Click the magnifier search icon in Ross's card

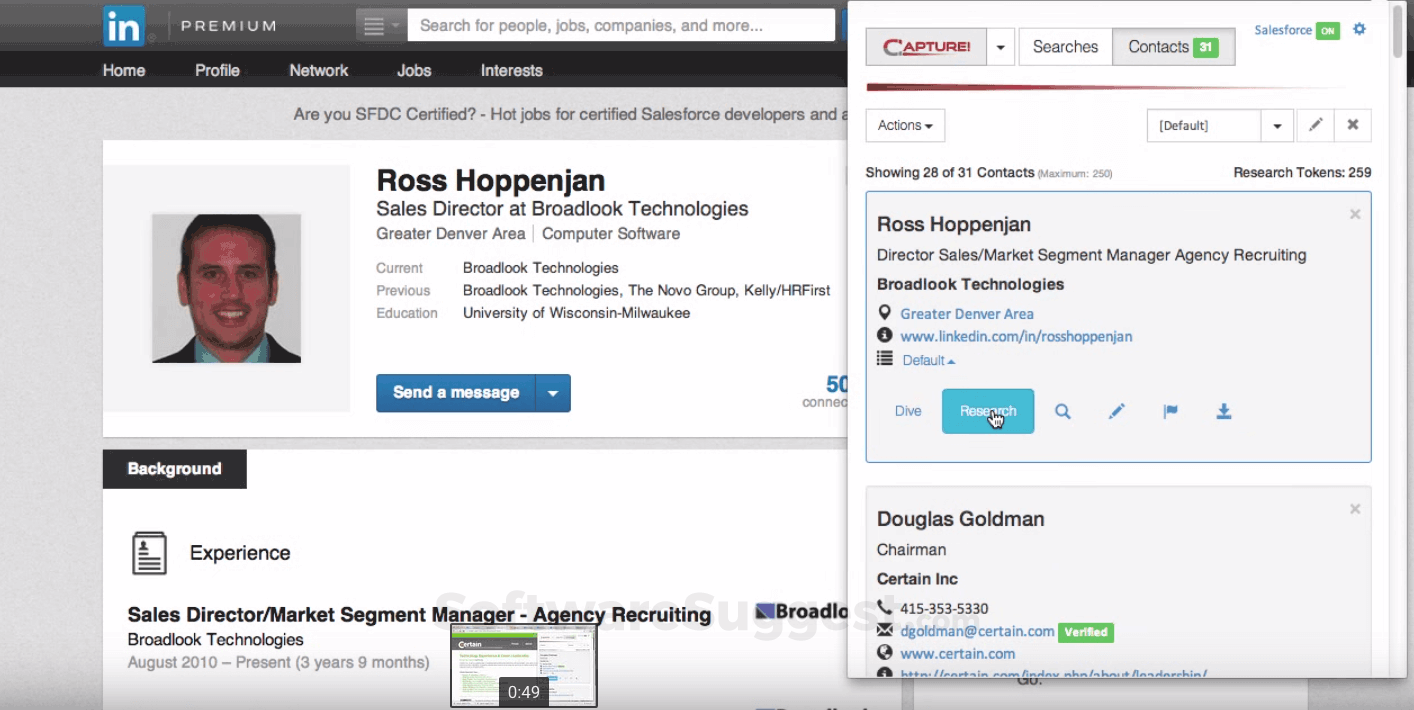click(x=1063, y=410)
